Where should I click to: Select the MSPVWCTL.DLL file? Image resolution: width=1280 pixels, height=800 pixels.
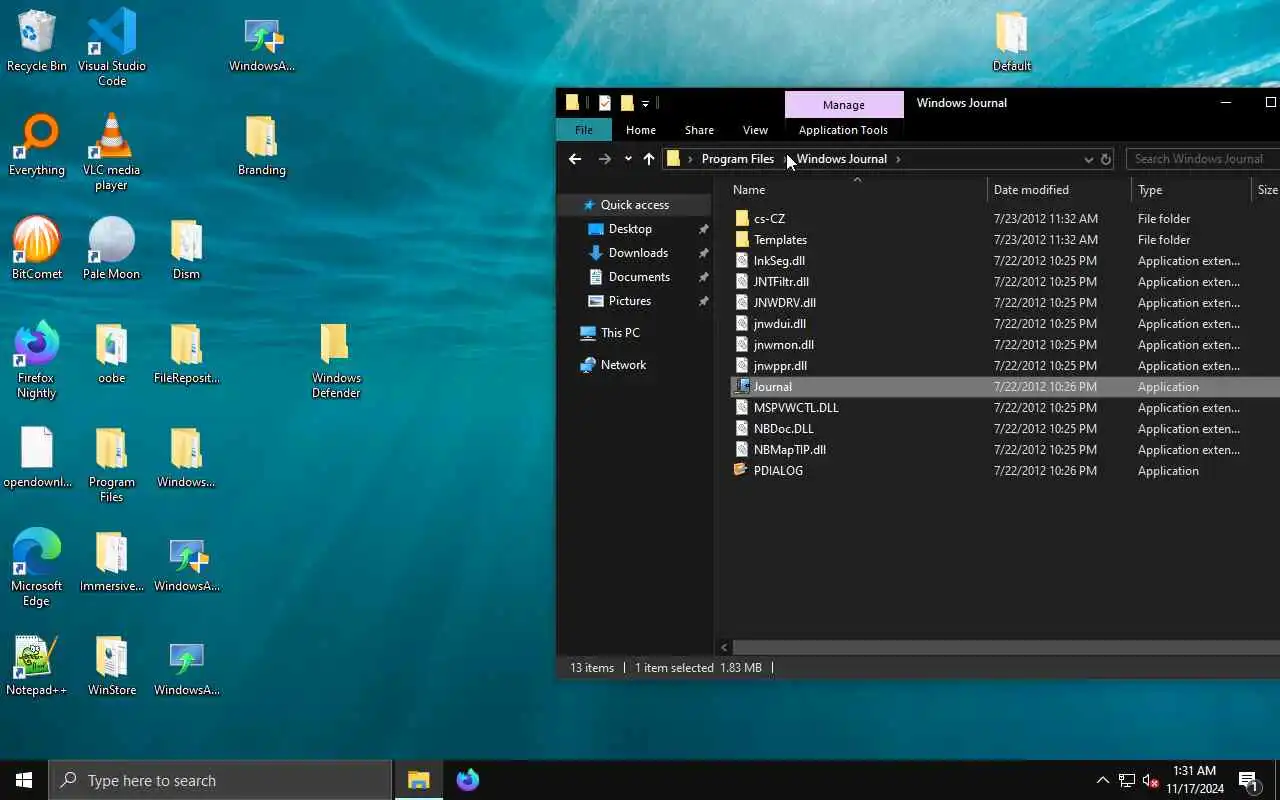[x=796, y=407]
